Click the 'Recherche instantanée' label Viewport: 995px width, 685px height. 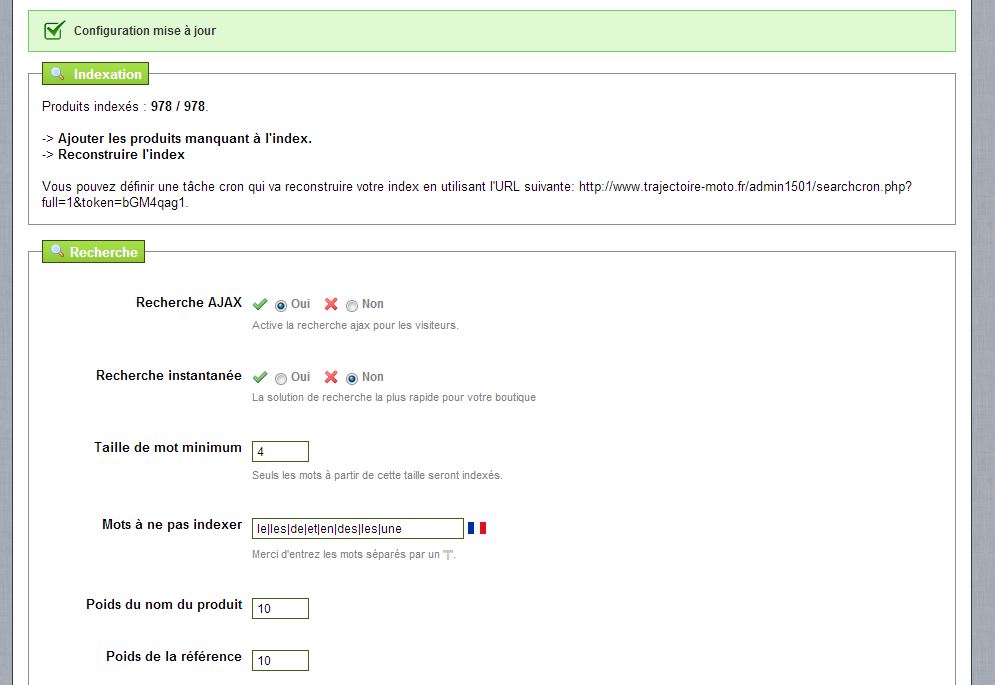169,375
